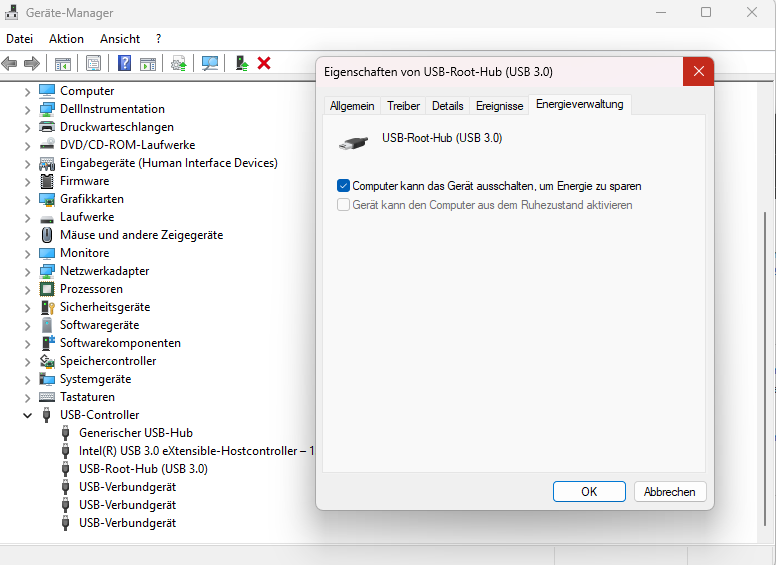Viewport: 776px width, 565px height.
Task: Expand the Firmware category
Action: [x=27, y=182]
